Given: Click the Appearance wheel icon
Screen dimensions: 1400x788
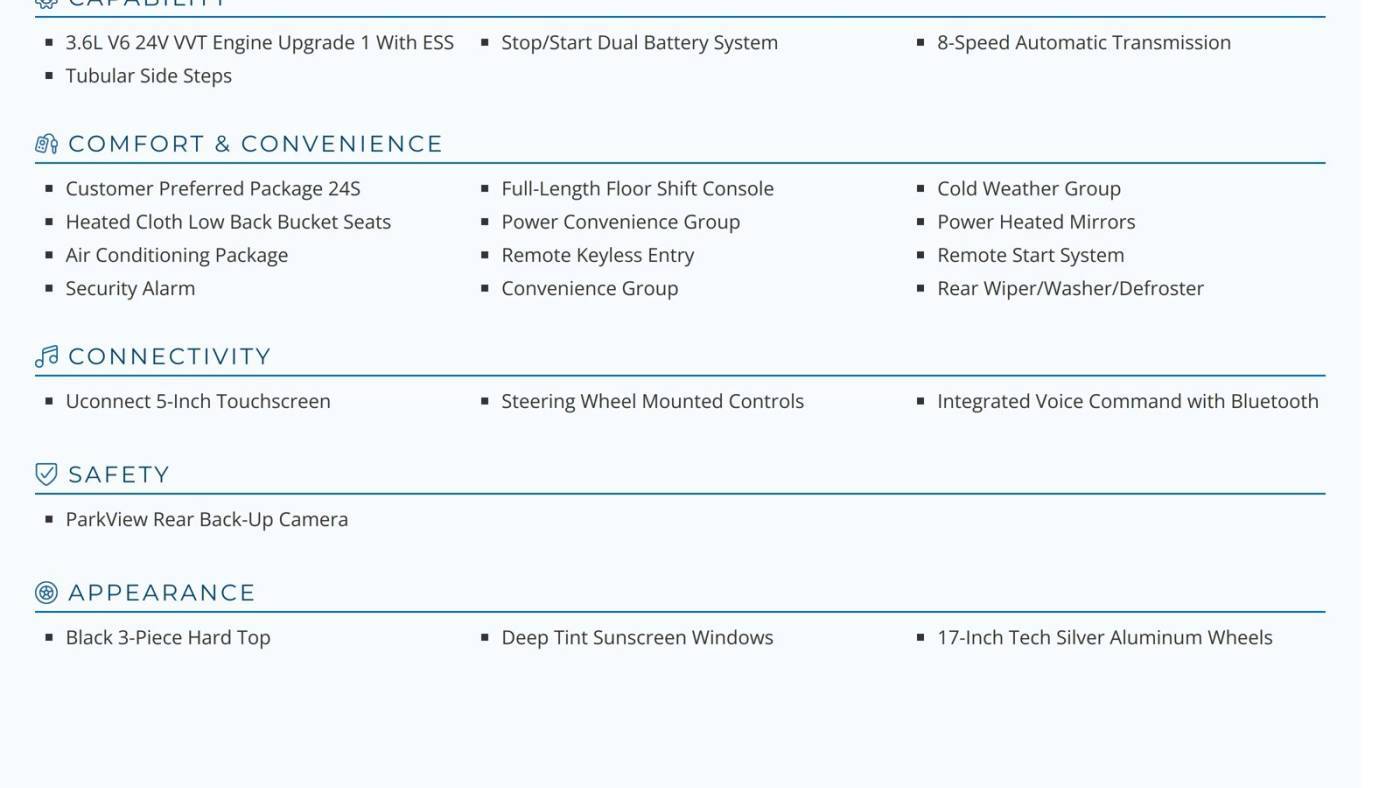Looking at the screenshot, I should pos(46,592).
